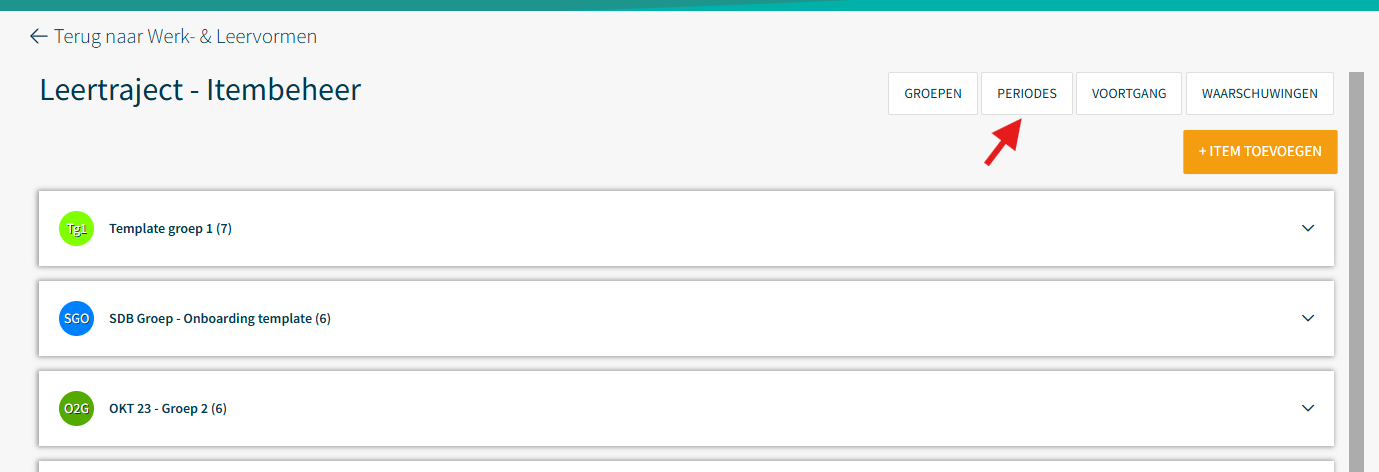Select 'SDB Groep - Onboarding template (6)' label

click(x=219, y=319)
